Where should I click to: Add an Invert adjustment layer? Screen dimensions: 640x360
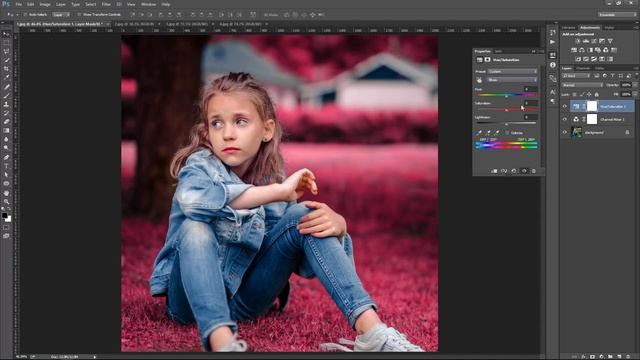(x=578, y=59)
